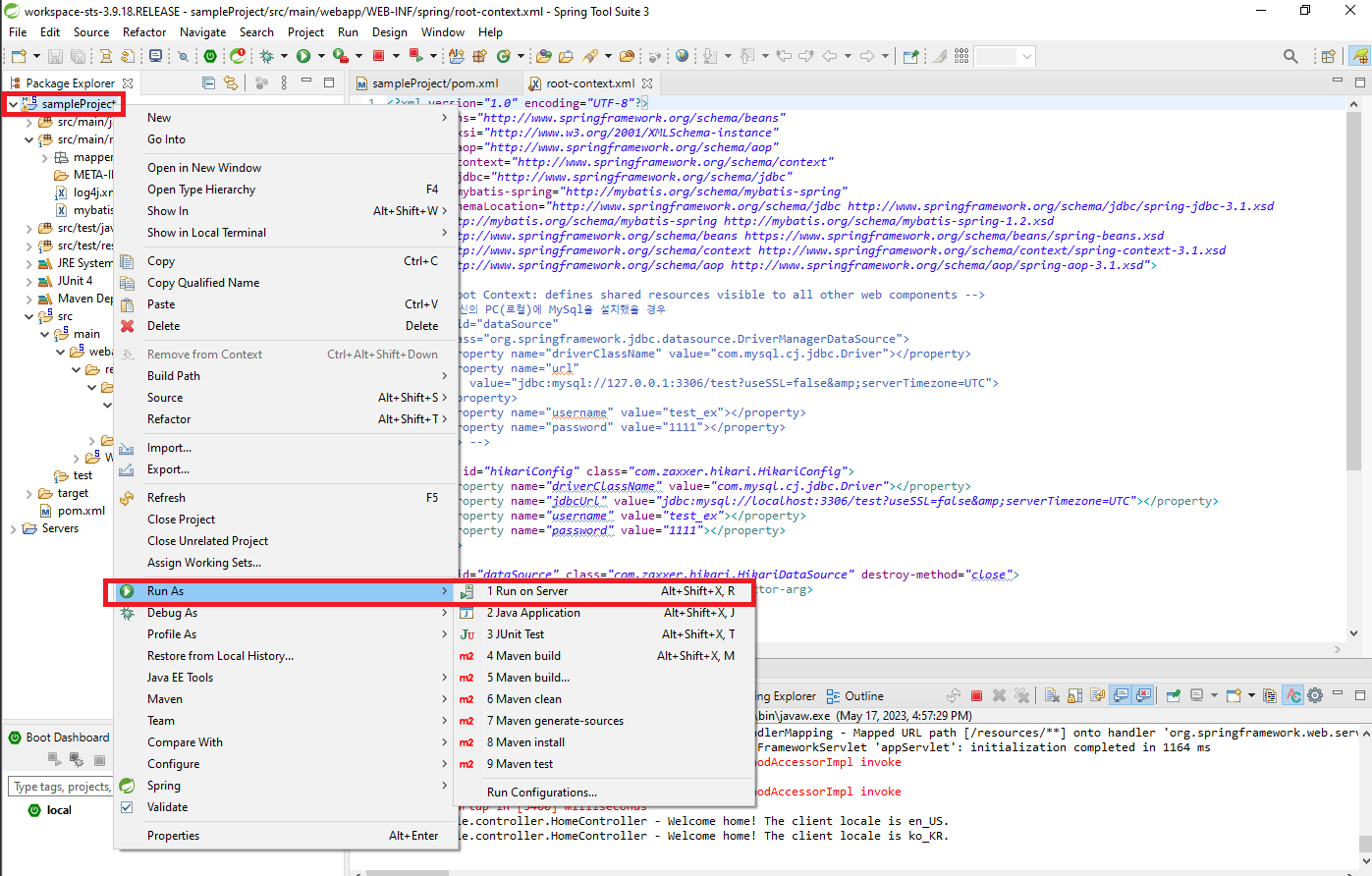
Task: Click Clear Console icon
Action: tap(1052, 695)
